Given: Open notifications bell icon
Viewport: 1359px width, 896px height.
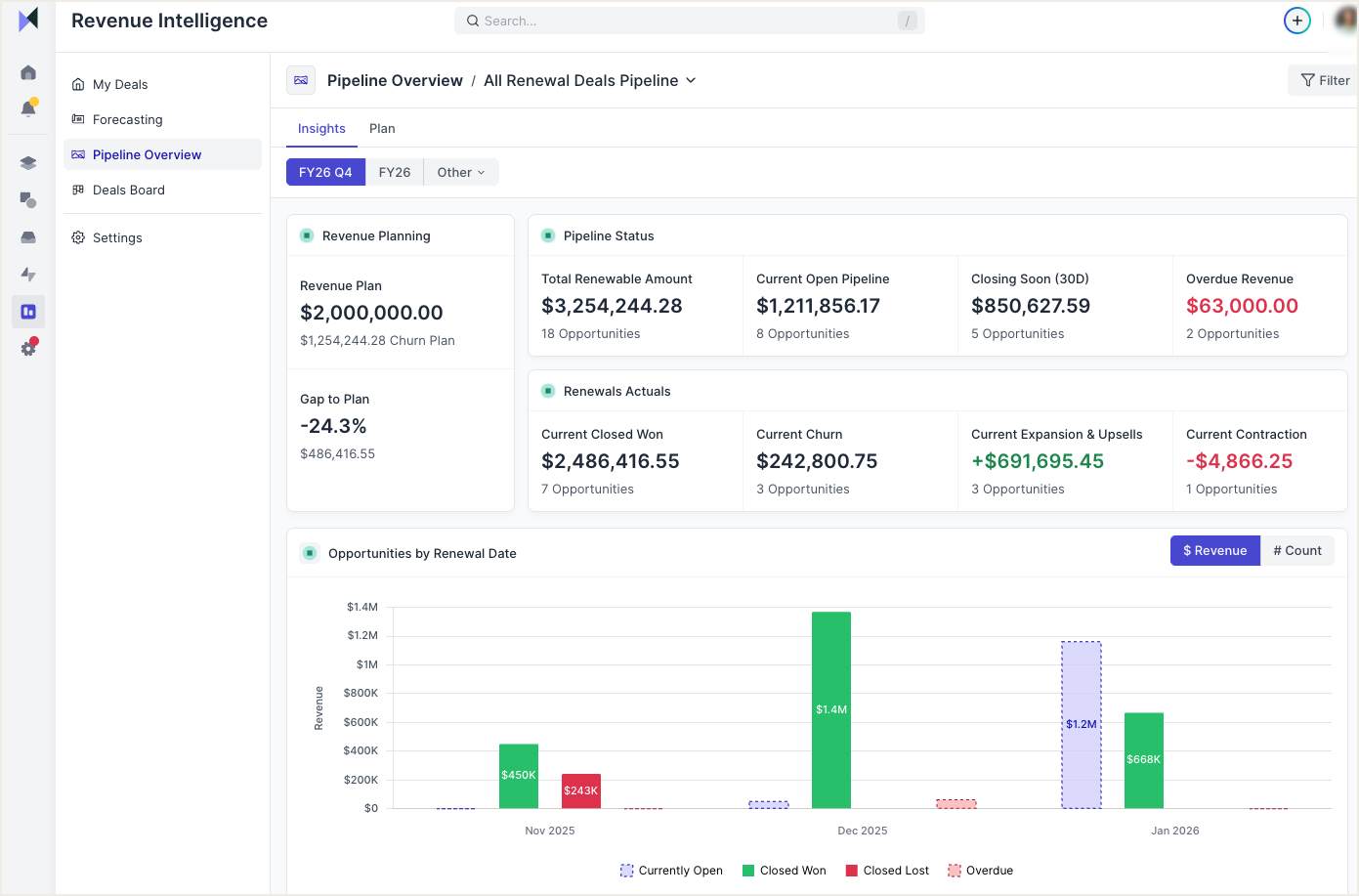Looking at the screenshot, I should click(x=28, y=108).
